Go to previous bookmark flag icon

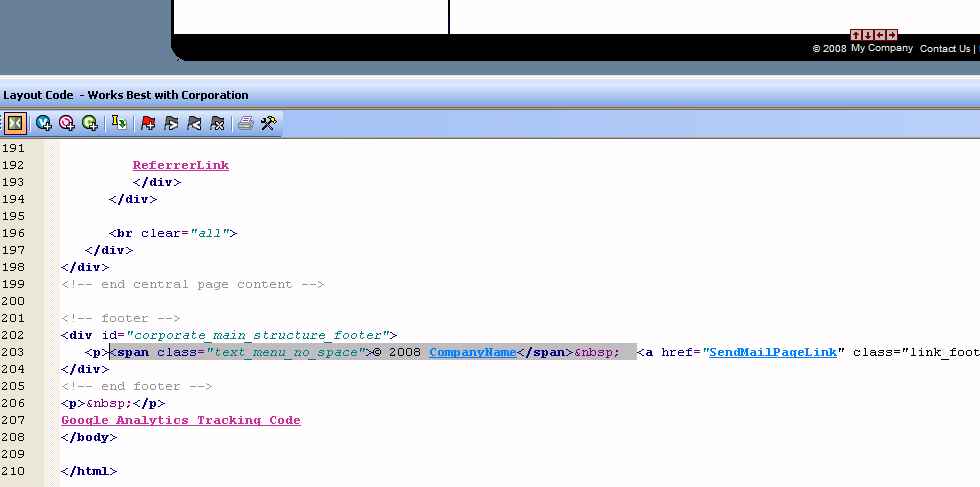[x=194, y=123]
